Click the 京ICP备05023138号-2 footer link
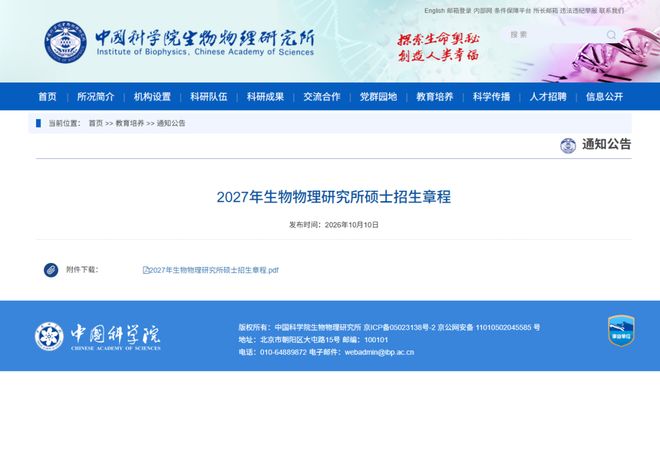The width and height of the screenshot is (660, 464). [399, 328]
